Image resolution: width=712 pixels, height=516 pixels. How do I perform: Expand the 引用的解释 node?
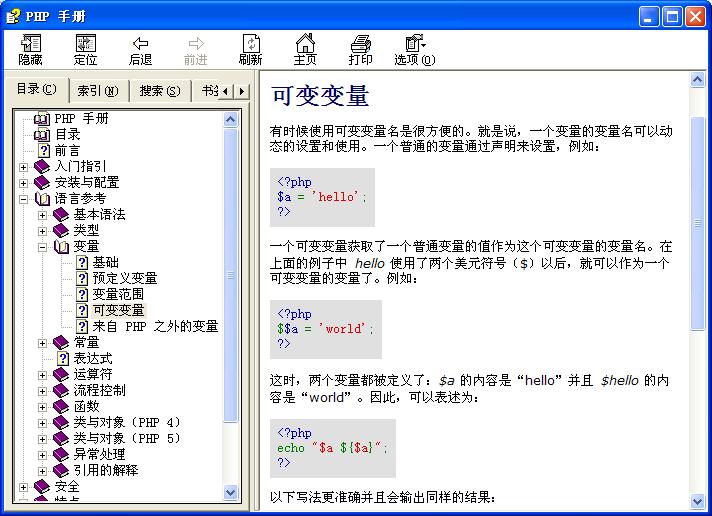tap(42, 471)
